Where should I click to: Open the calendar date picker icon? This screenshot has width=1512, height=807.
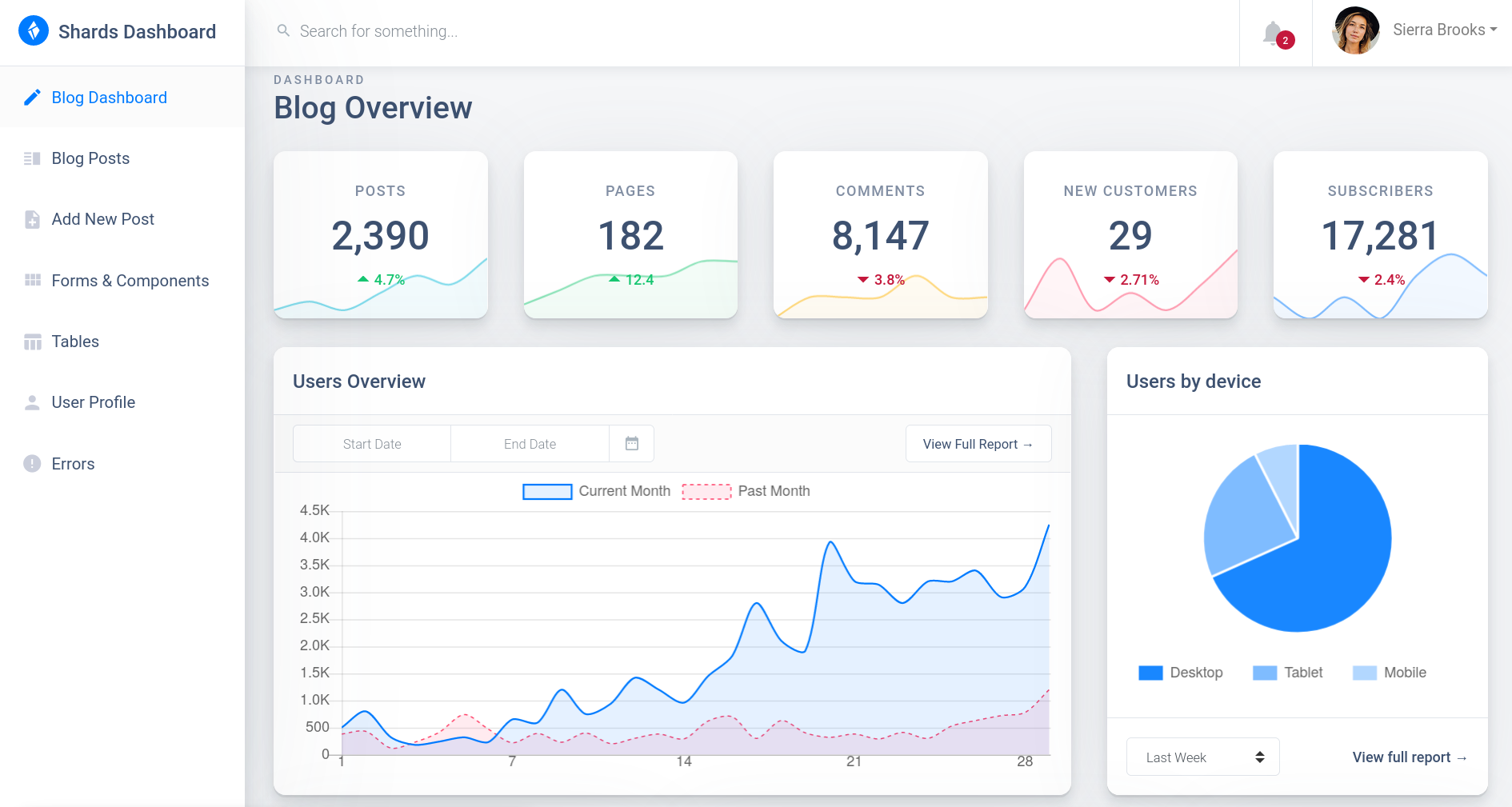(x=631, y=443)
